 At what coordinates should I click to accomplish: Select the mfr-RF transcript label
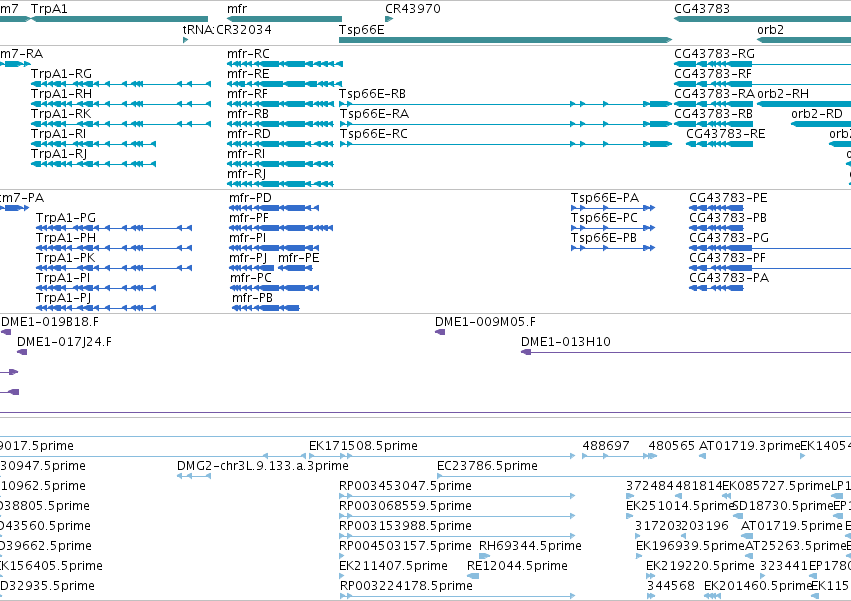point(247,94)
